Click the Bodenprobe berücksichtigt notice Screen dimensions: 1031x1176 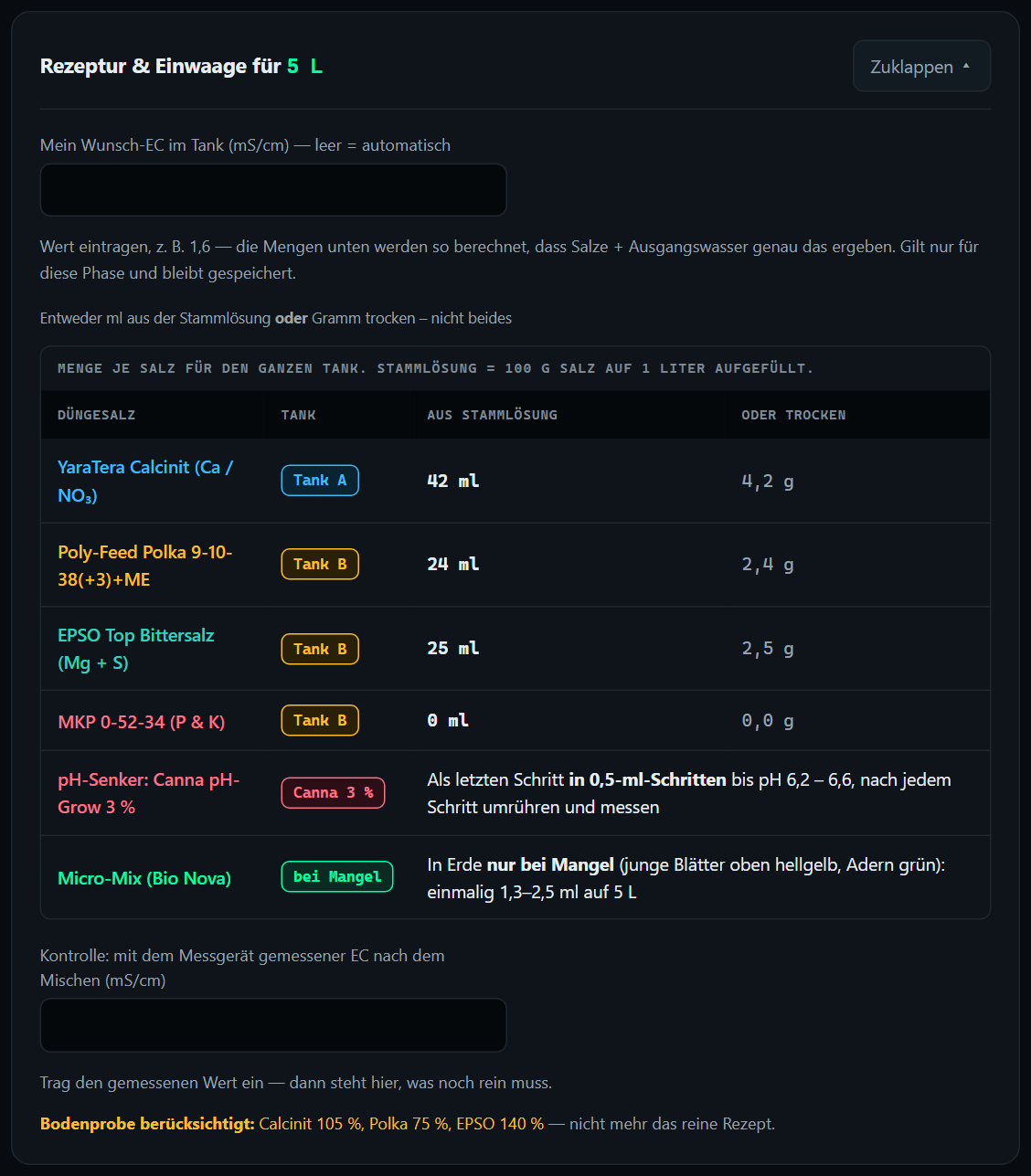pos(408,1124)
